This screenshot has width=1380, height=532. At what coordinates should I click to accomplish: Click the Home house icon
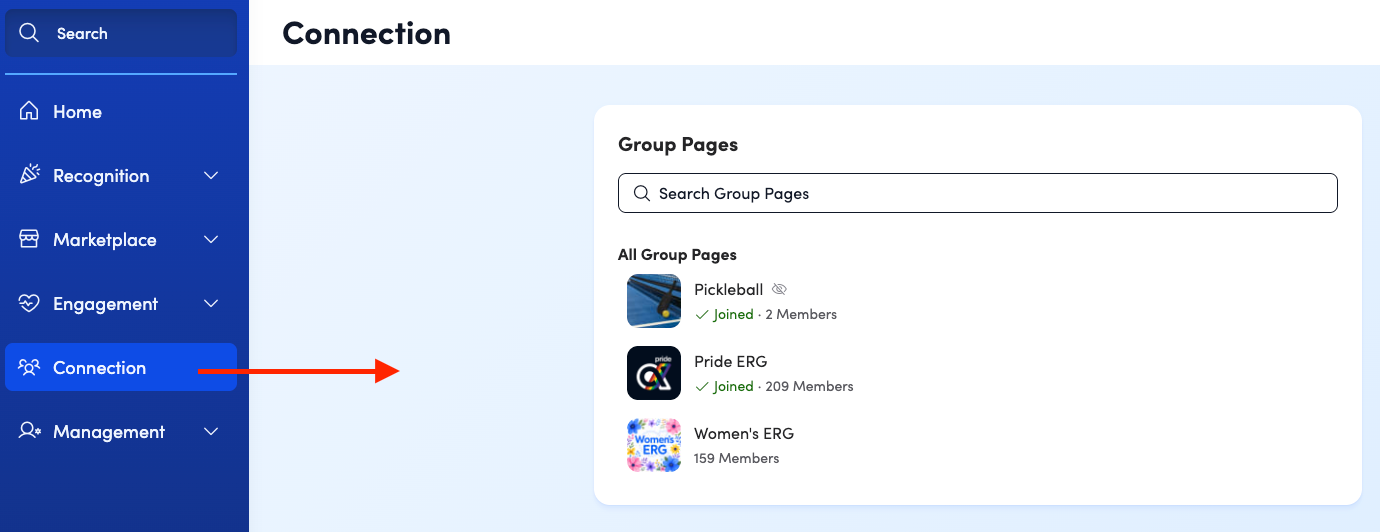(29, 111)
